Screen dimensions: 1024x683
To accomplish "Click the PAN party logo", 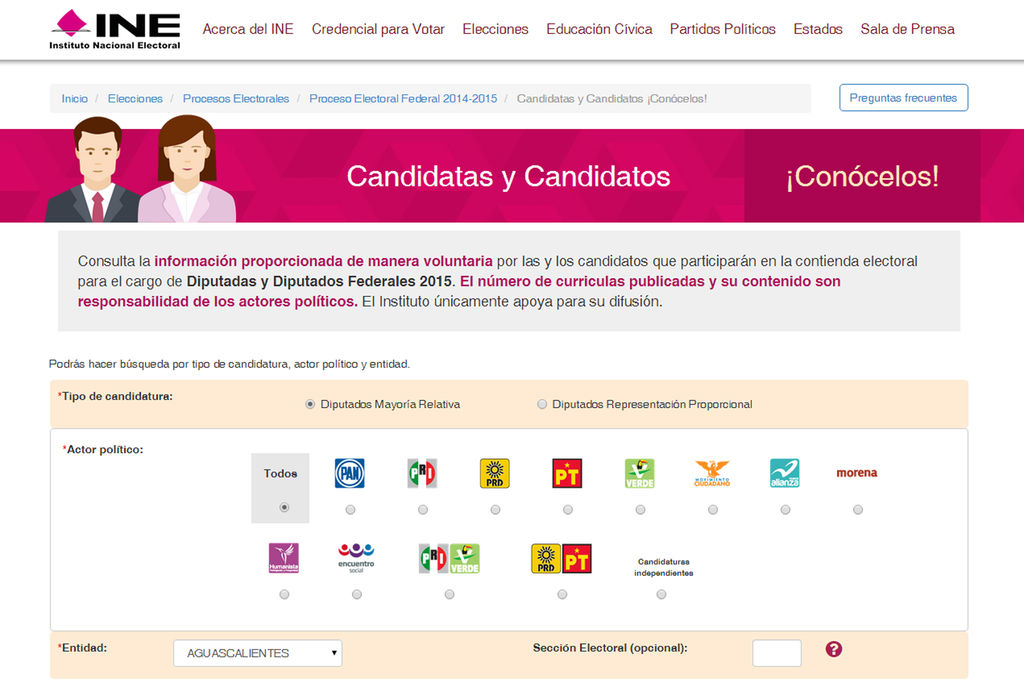I will [x=349, y=473].
